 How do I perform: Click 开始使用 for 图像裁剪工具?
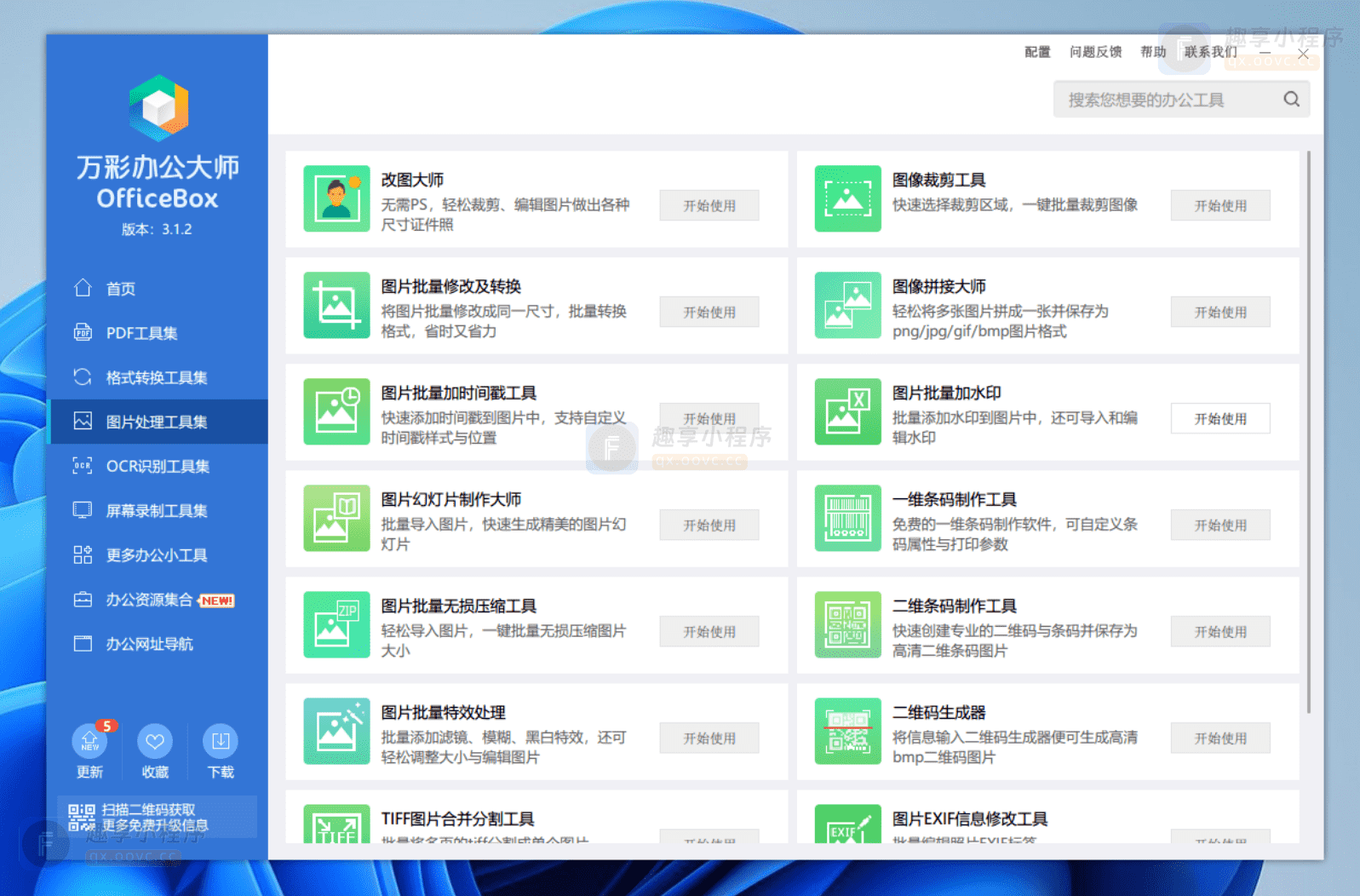pyautogui.click(x=1220, y=205)
